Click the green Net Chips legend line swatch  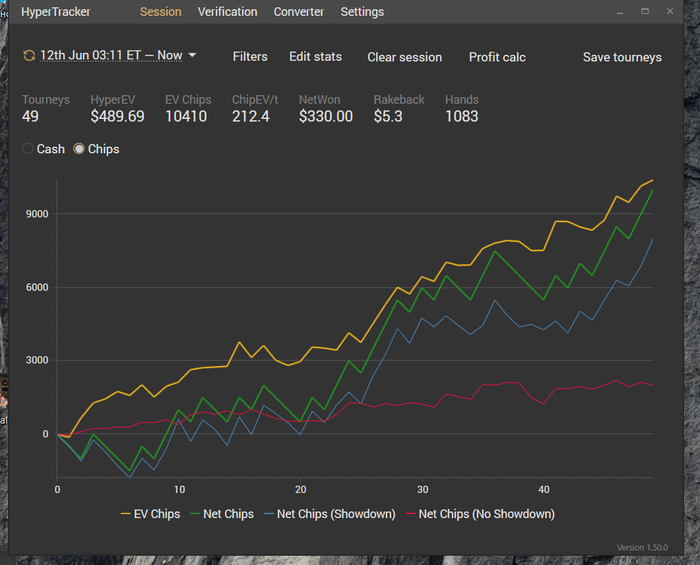195,515
